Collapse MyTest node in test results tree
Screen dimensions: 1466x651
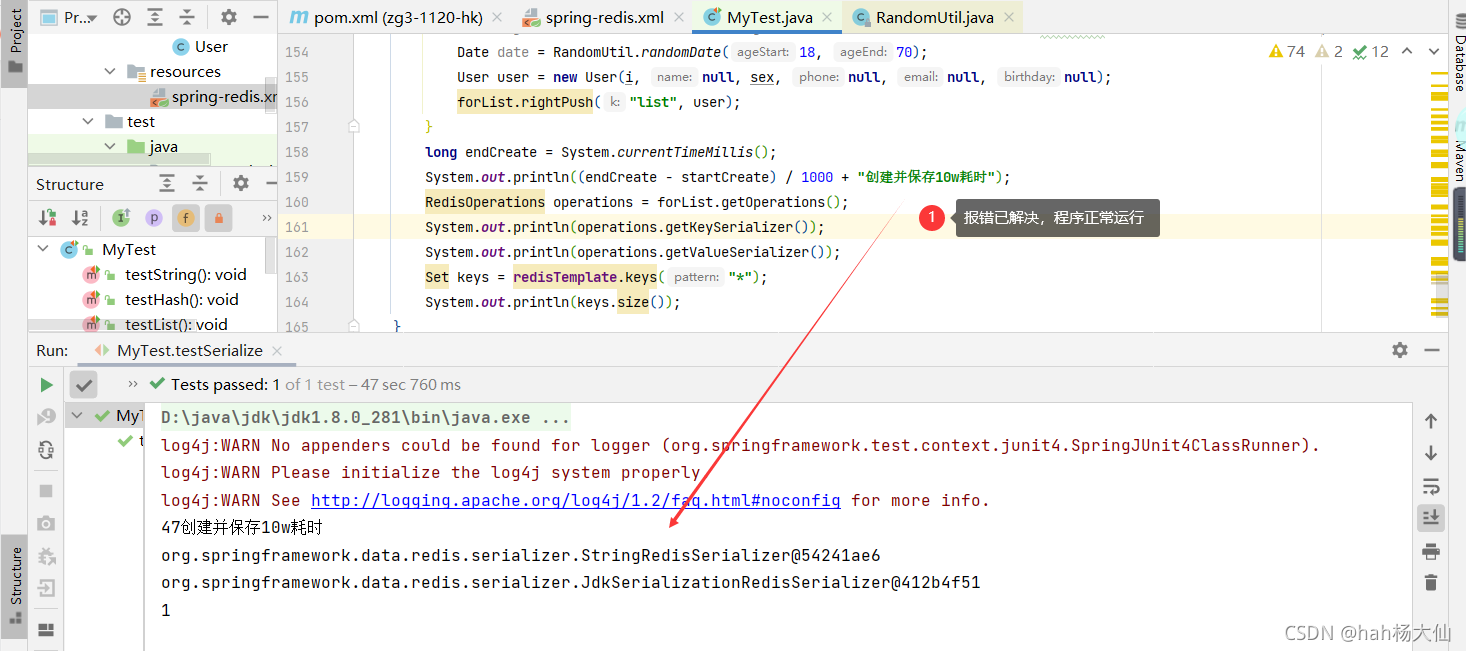[77, 416]
